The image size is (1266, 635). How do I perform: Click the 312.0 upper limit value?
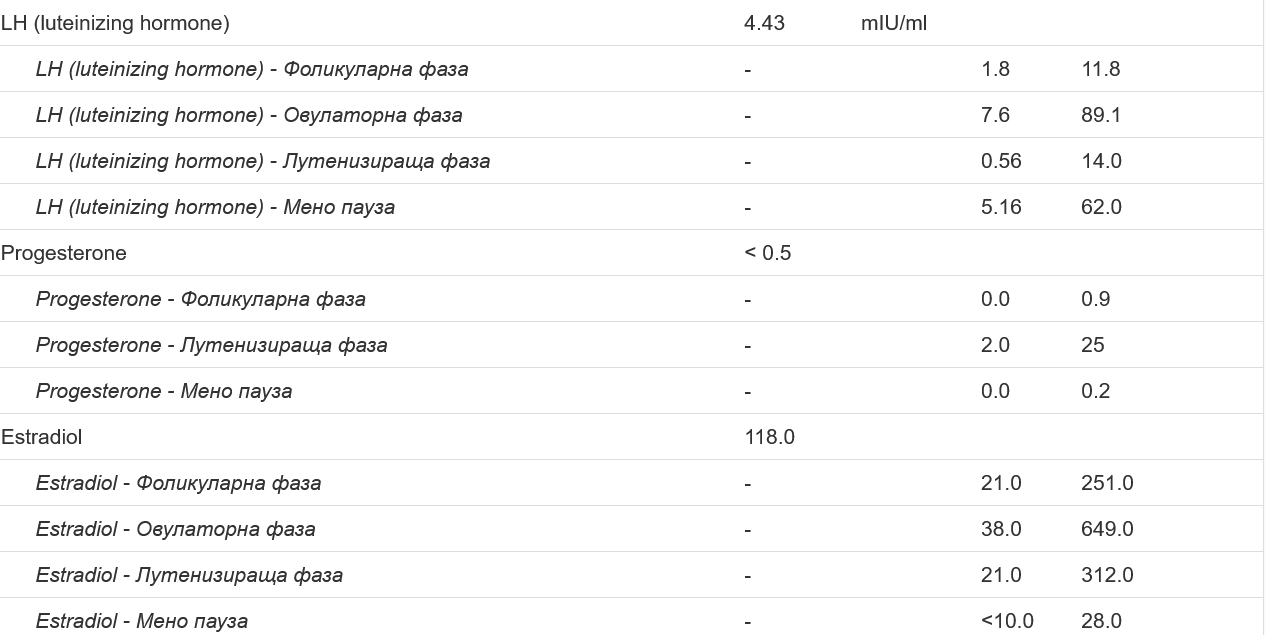(x=1107, y=575)
